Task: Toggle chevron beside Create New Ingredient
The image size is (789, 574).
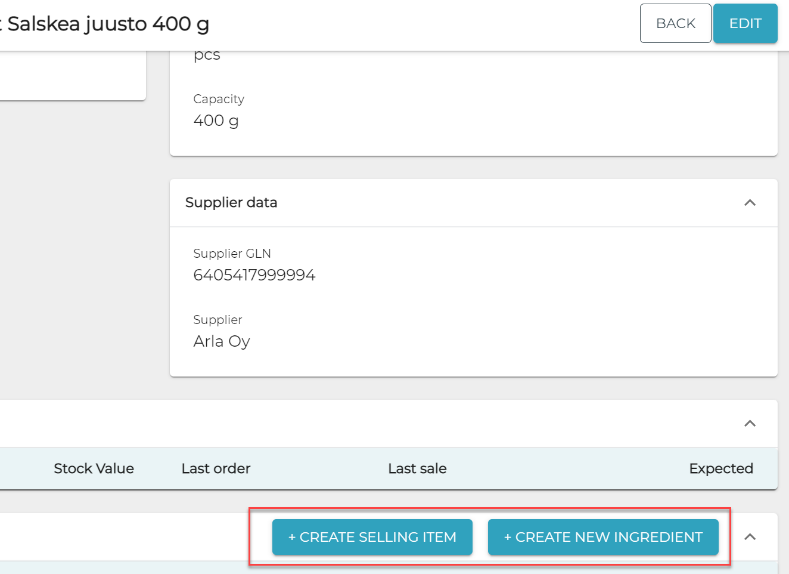Action: [x=749, y=537]
